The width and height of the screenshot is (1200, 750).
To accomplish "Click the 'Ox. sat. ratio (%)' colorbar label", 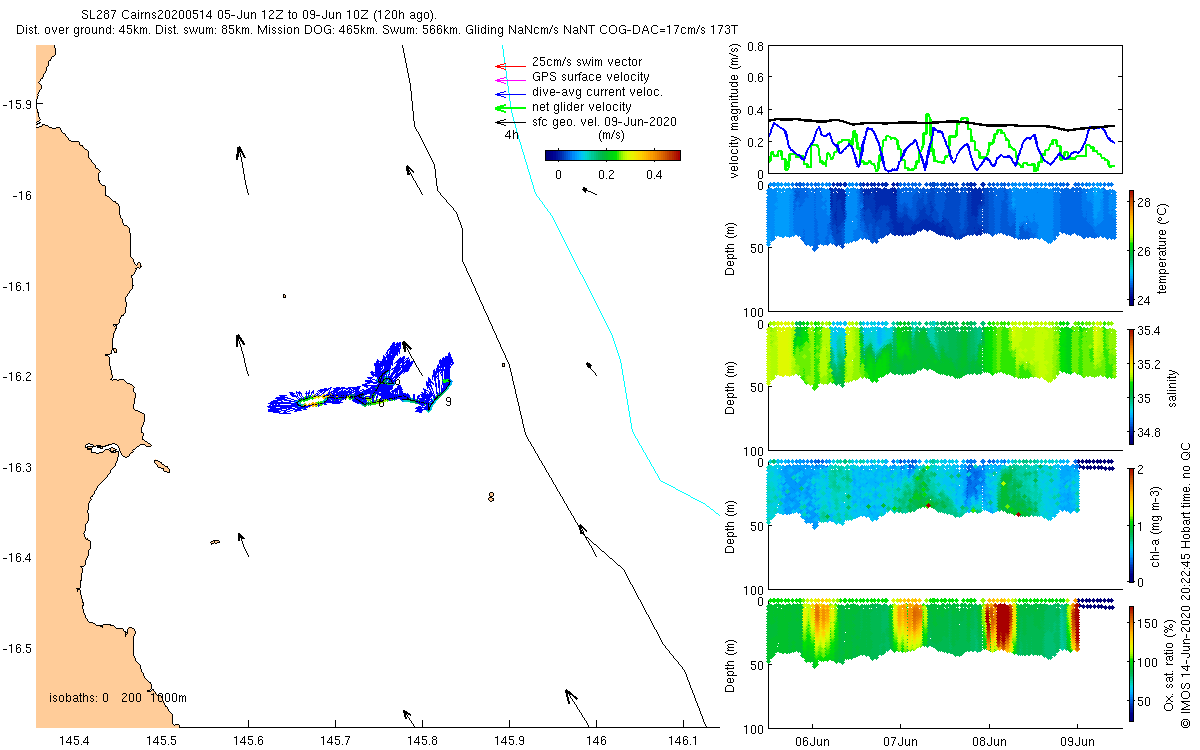I will tap(1170, 664).
